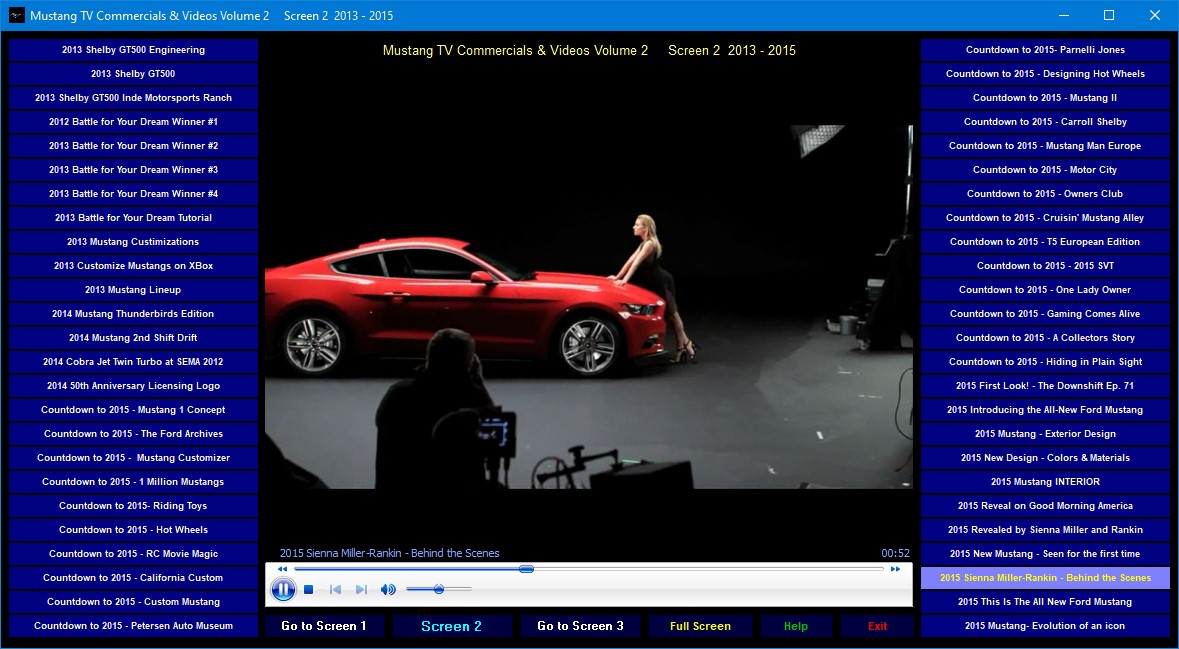The image size is (1179, 649).
Task: Play Countdown to 2015 - Designing Hot Wheels
Action: (1045, 74)
